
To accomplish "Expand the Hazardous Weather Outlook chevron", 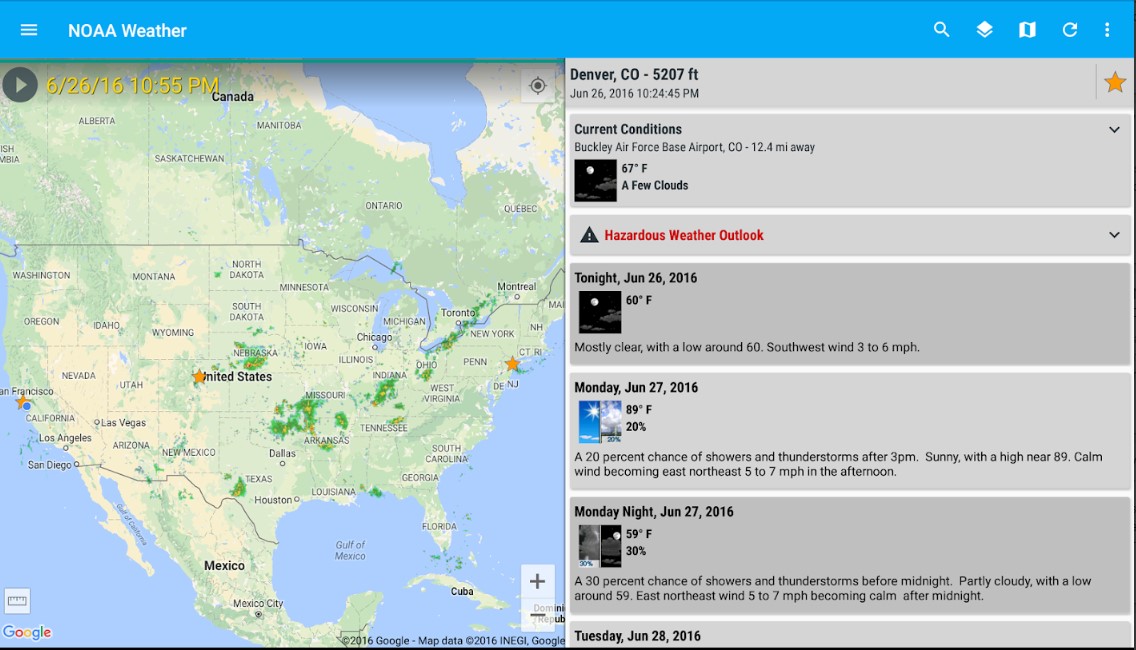I will [x=1114, y=235].
